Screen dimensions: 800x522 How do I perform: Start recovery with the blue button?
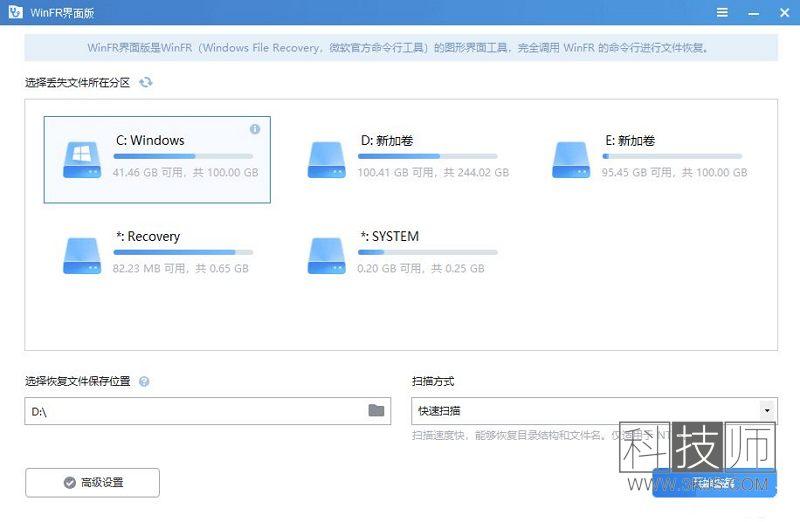pyautogui.click(x=714, y=483)
